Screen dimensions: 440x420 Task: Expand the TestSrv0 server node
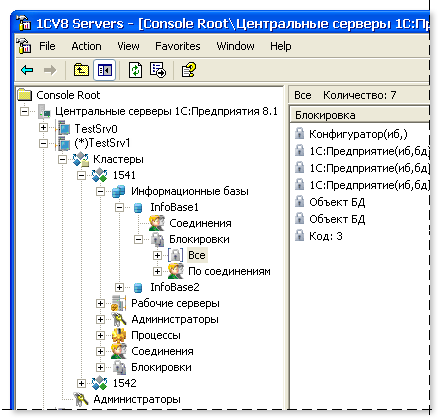pyautogui.click(x=43, y=127)
